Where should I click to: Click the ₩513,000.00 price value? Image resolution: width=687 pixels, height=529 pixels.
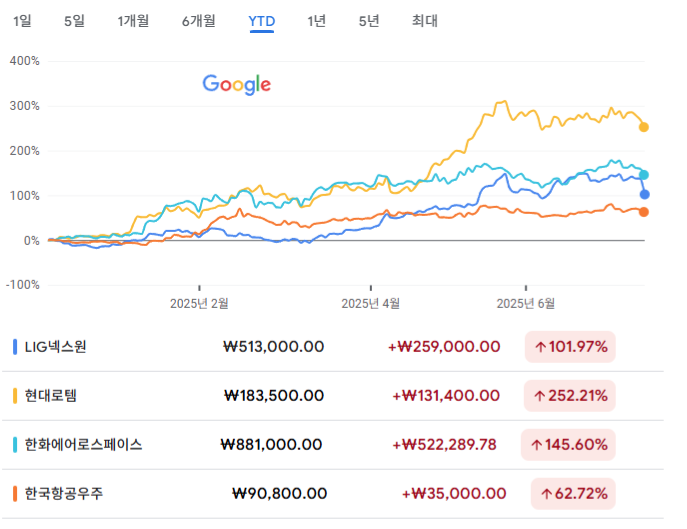273,347
